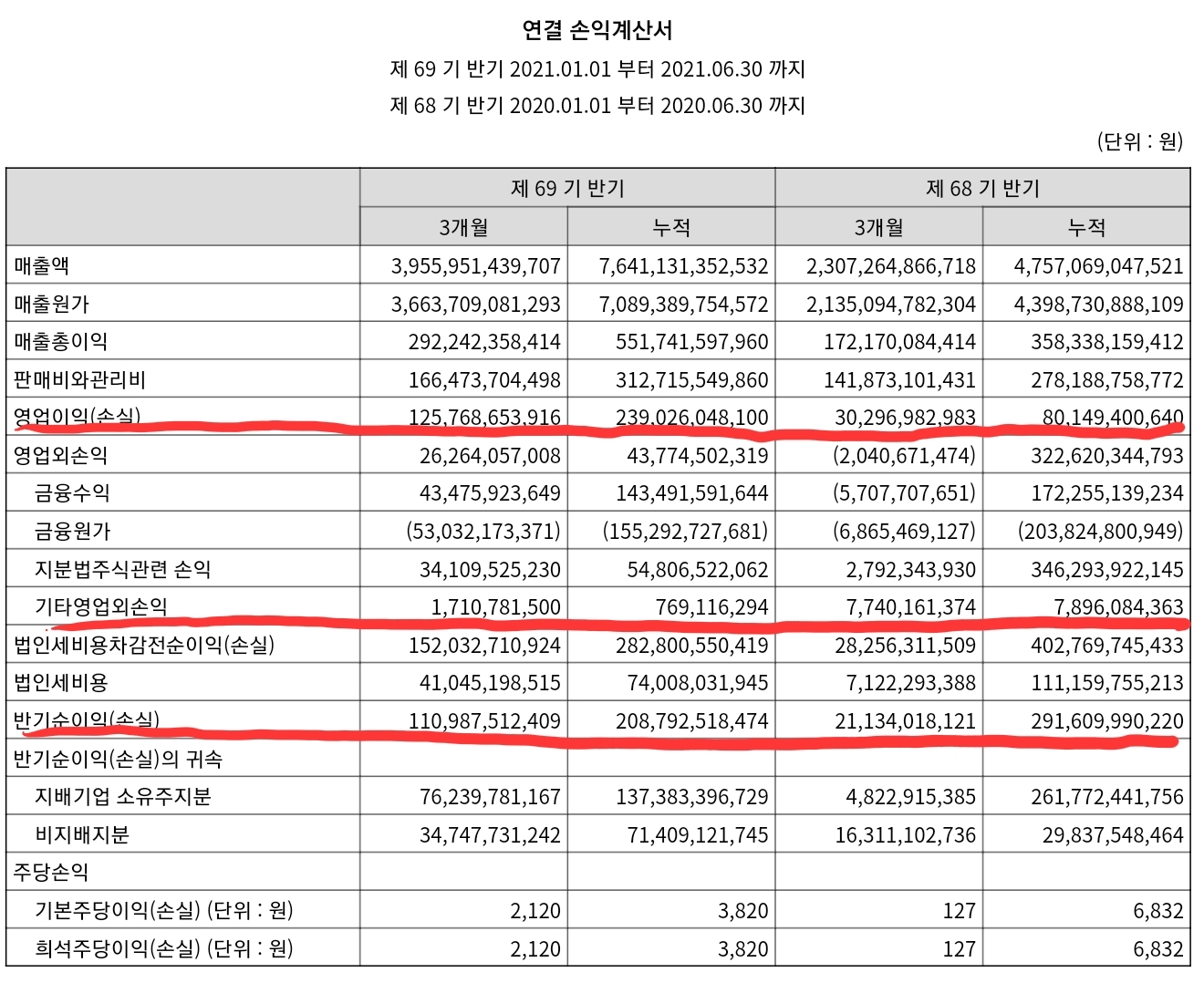Click the value 141,873,101,431

pos(900,379)
